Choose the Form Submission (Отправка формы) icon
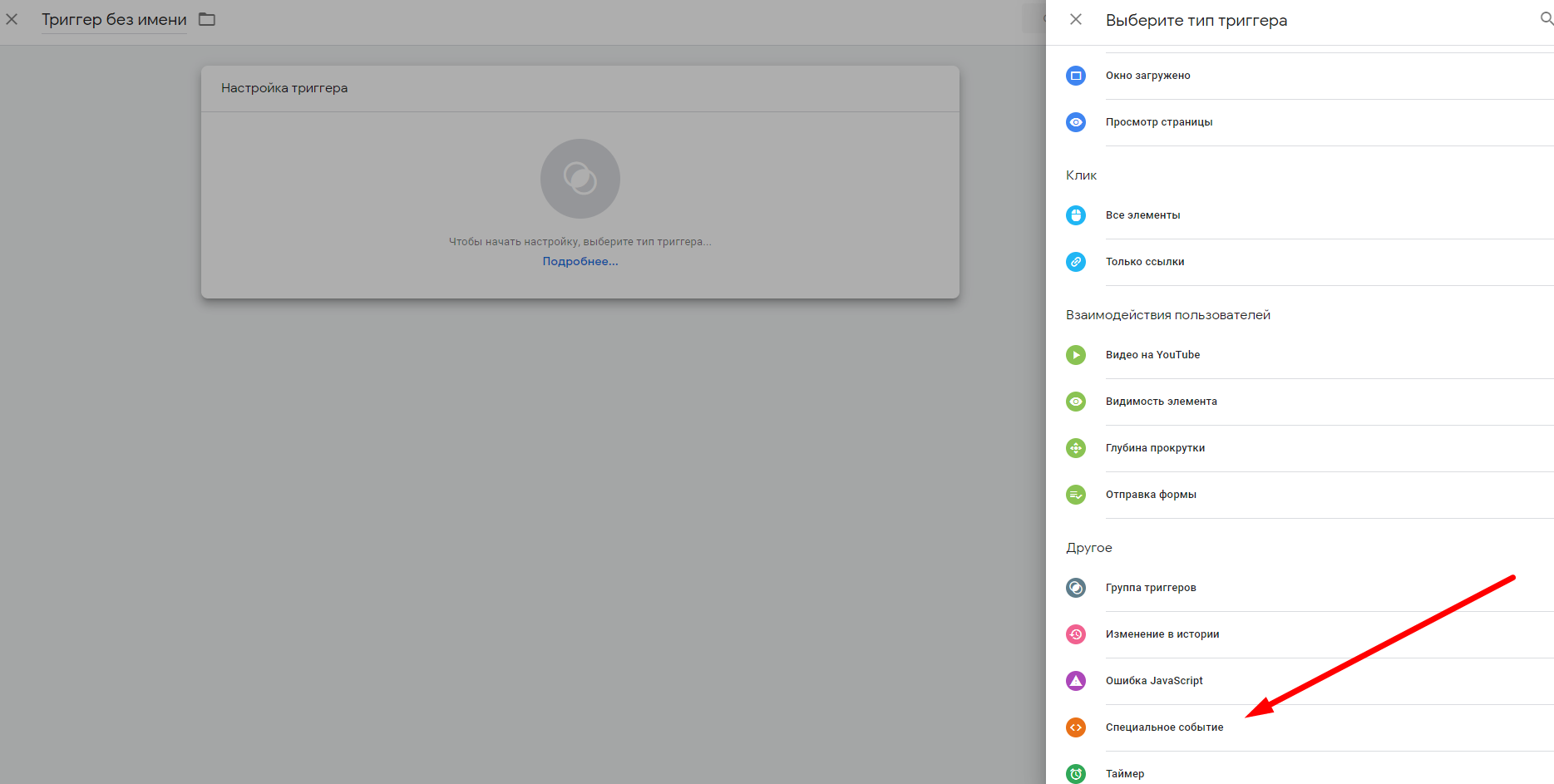Viewport: 1554px width, 784px height. click(x=1076, y=495)
